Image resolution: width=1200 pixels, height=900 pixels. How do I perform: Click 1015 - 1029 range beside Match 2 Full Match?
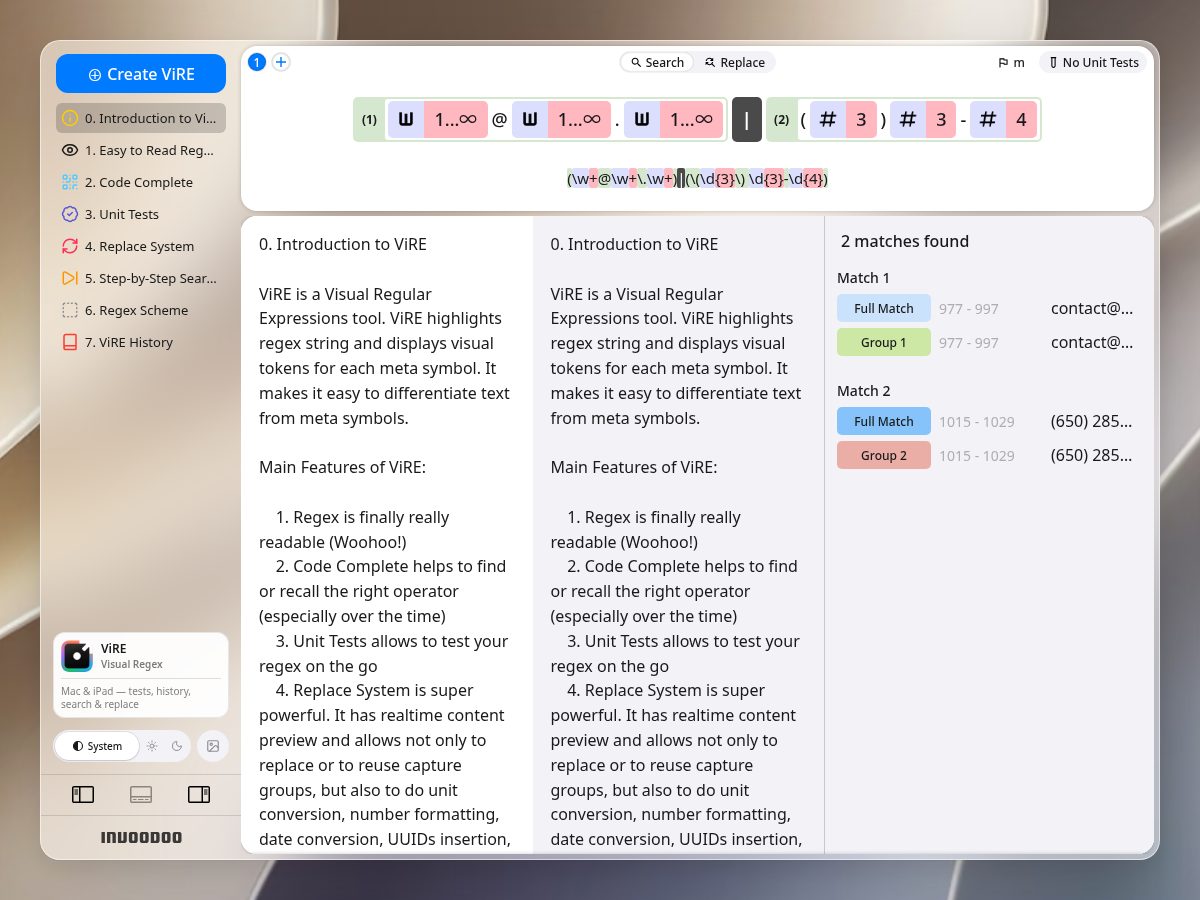tap(977, 422)
